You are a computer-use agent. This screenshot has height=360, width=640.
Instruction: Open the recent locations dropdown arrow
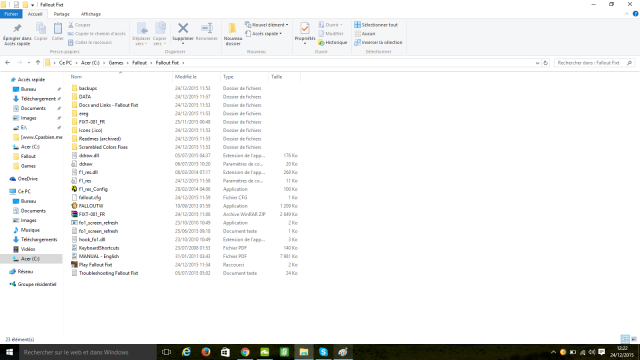pos(29,63)
